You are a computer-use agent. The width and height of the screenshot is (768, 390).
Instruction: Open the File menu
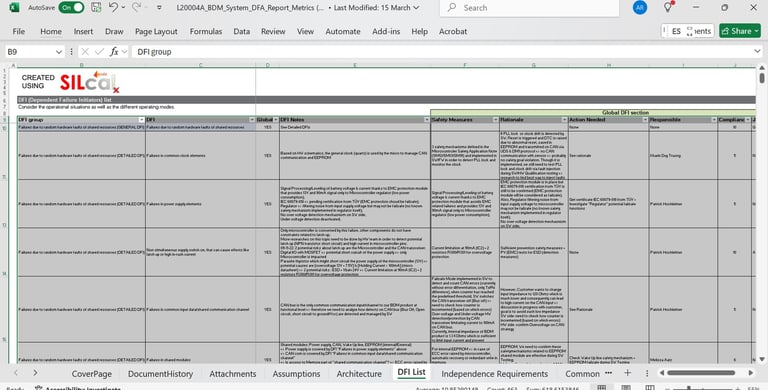[19, 31]
